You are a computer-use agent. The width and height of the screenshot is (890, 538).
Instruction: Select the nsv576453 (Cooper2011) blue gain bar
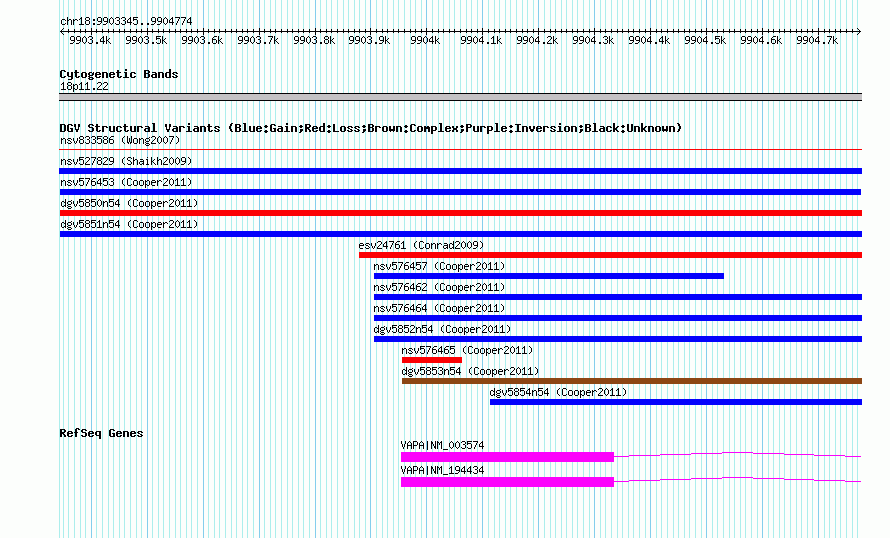pyautogui.click(x=460, y=192)
